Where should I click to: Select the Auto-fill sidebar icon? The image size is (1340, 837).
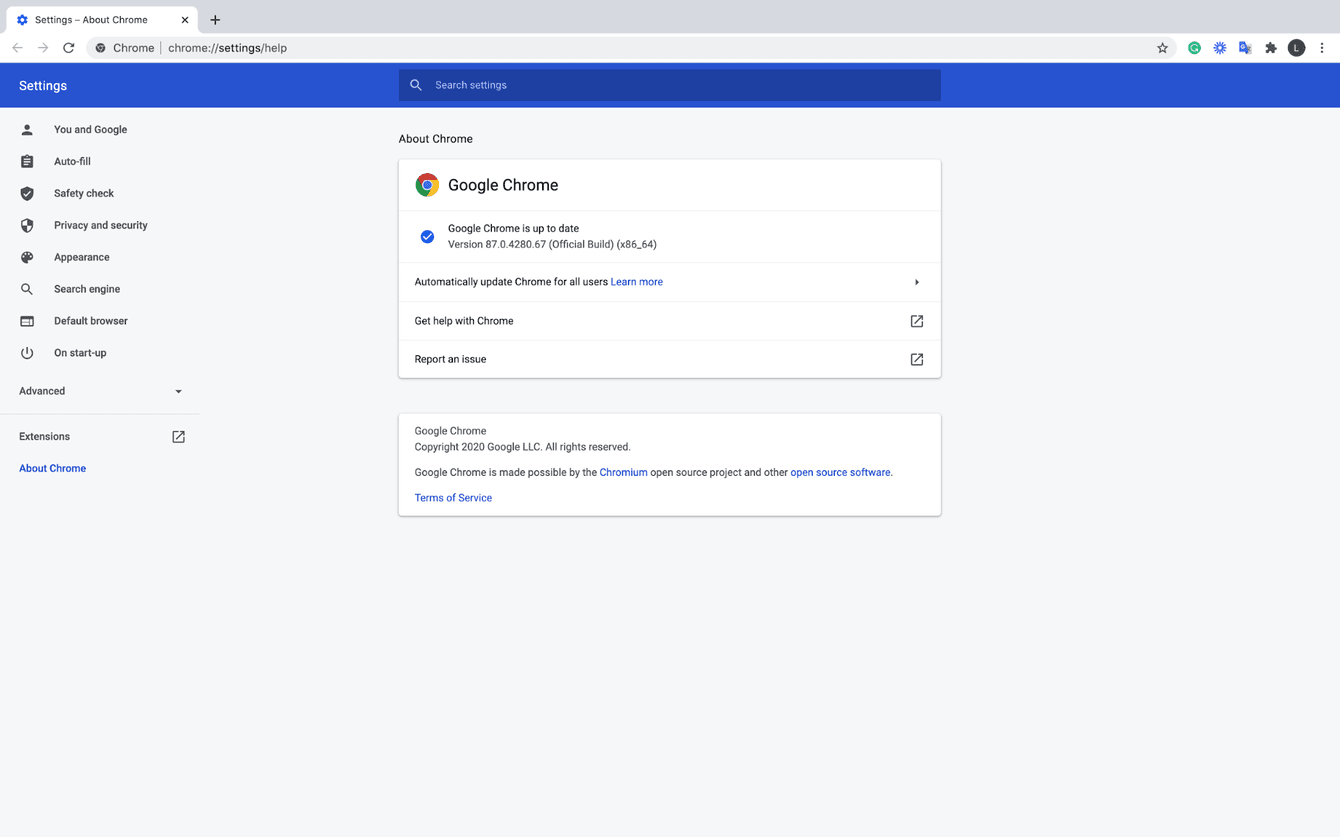click(26, 161)
